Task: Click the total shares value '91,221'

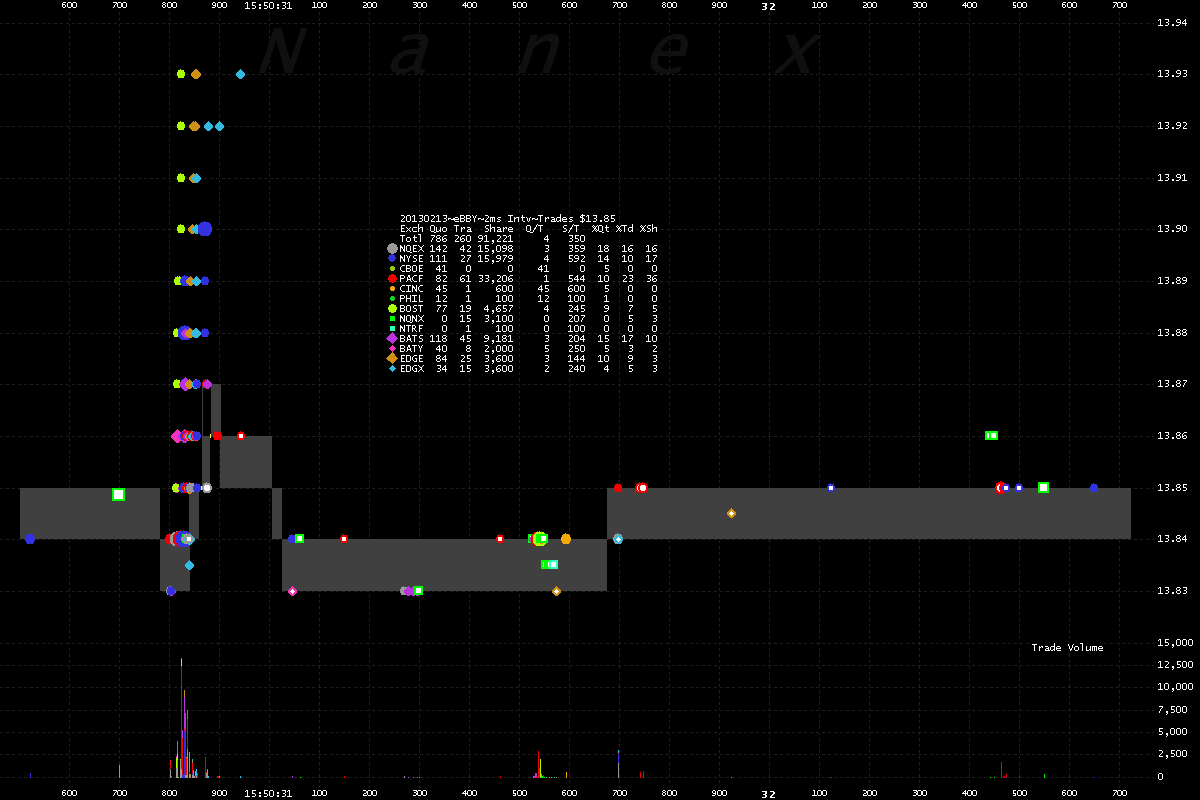Action: click(x=496, y=238)
